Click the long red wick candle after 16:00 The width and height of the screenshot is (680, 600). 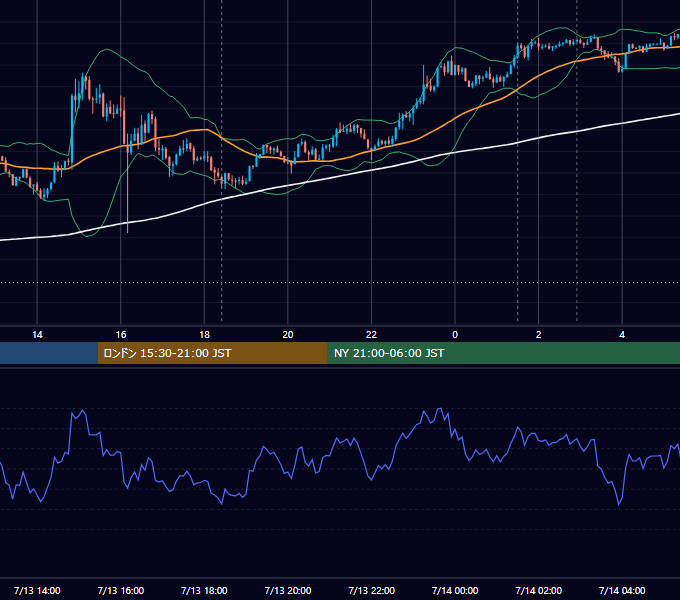(128, 186)
